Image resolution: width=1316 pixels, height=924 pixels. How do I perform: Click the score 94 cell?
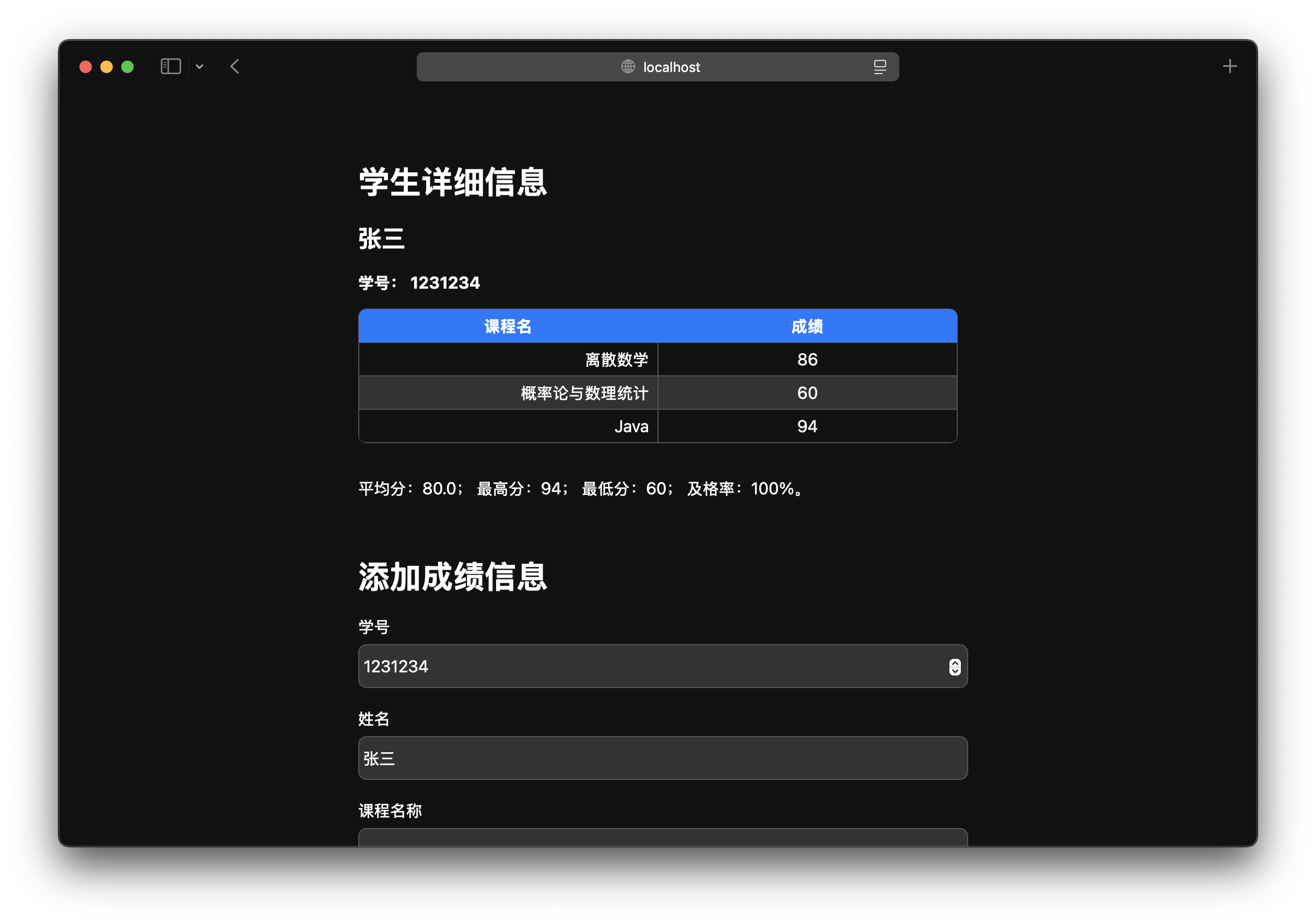coord(807,426)
